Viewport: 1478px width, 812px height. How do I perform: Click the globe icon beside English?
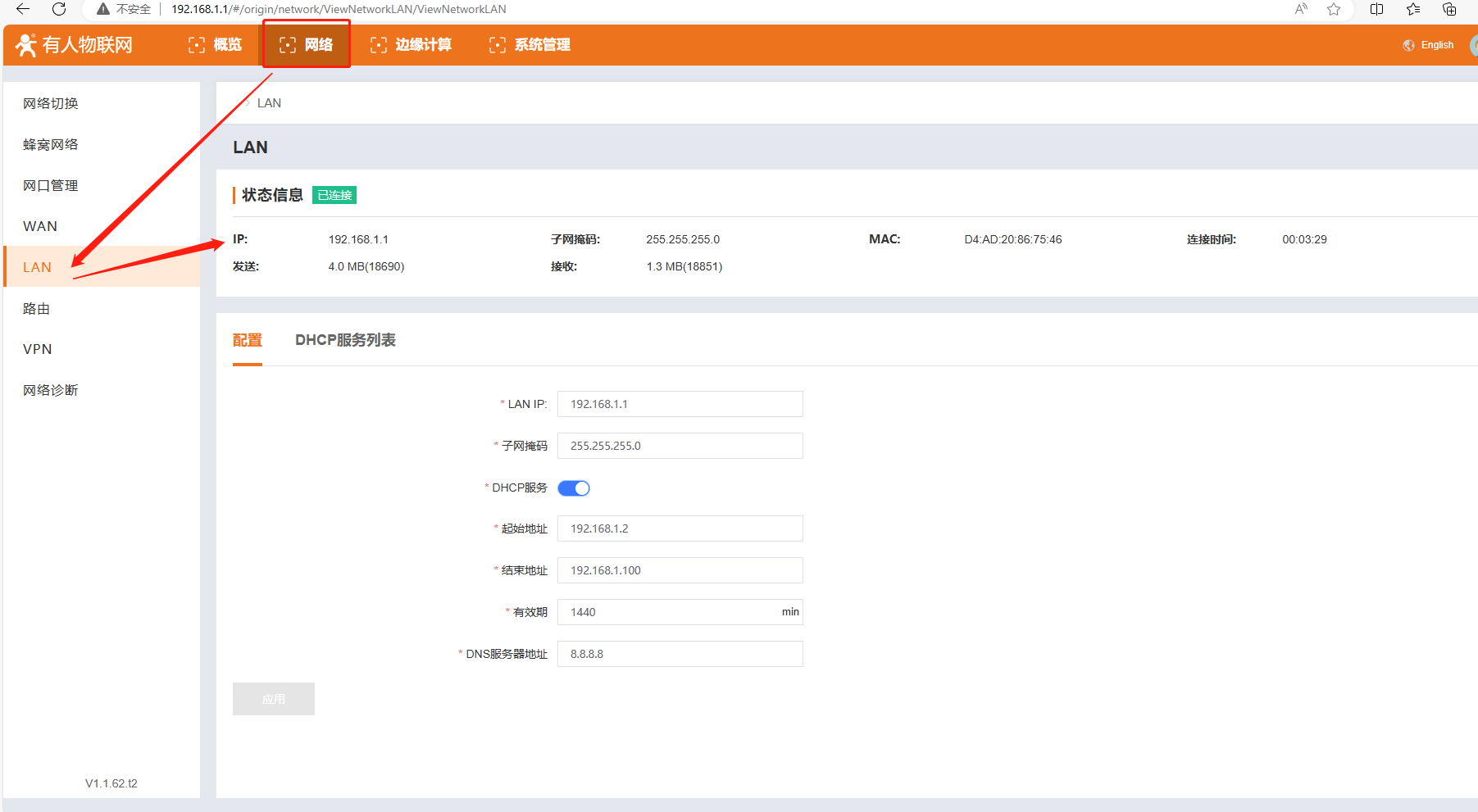[x=1408, y=45]
